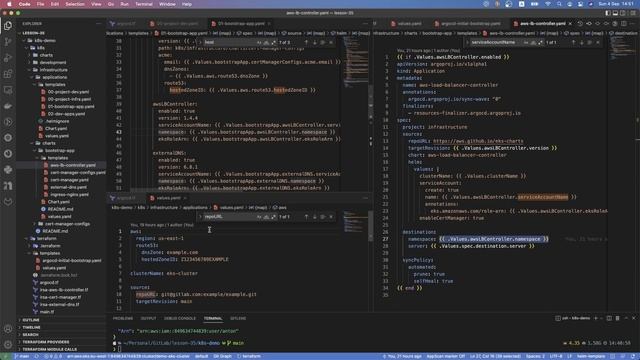This screenshot has width=640, height=360.
Task: Click the git branch main in status bar
Action: [22, 356]
